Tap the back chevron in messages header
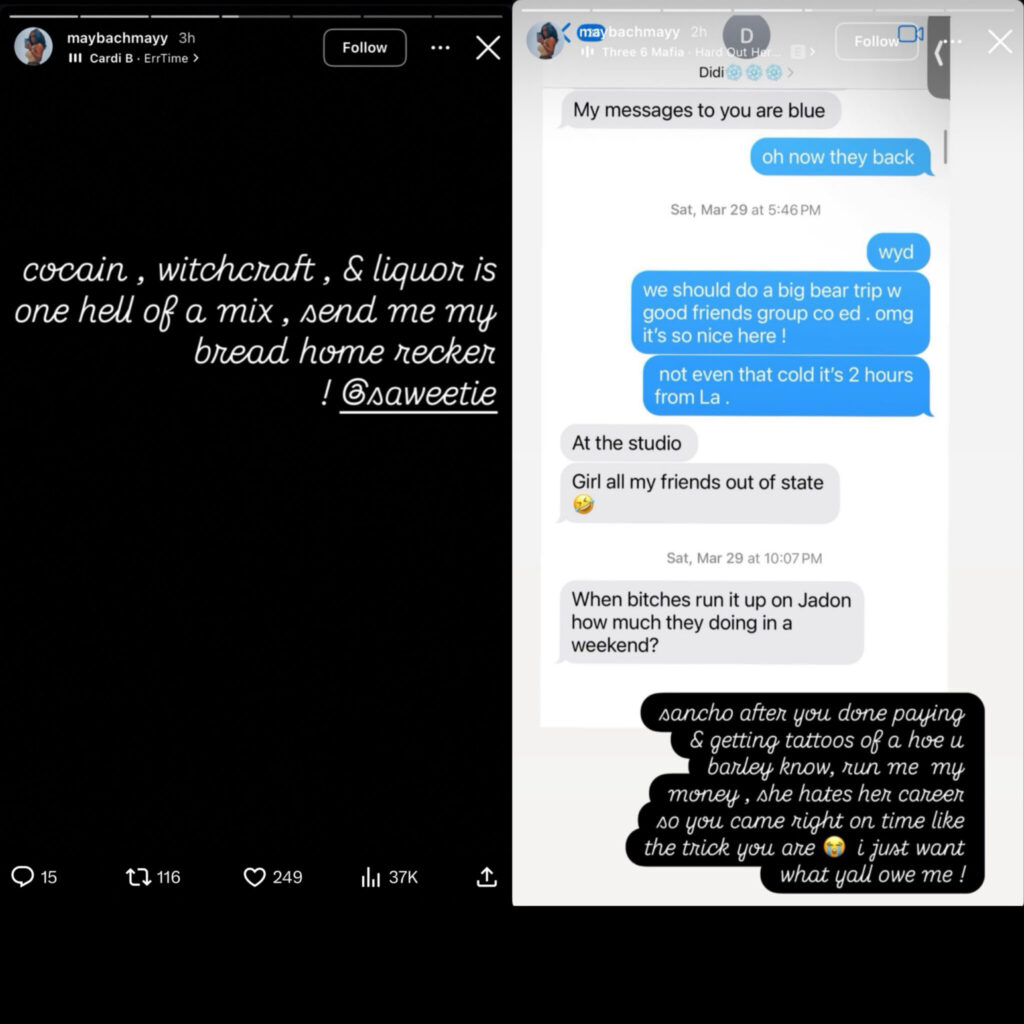The image size is (1024, 1024). [x=567, y=32]
